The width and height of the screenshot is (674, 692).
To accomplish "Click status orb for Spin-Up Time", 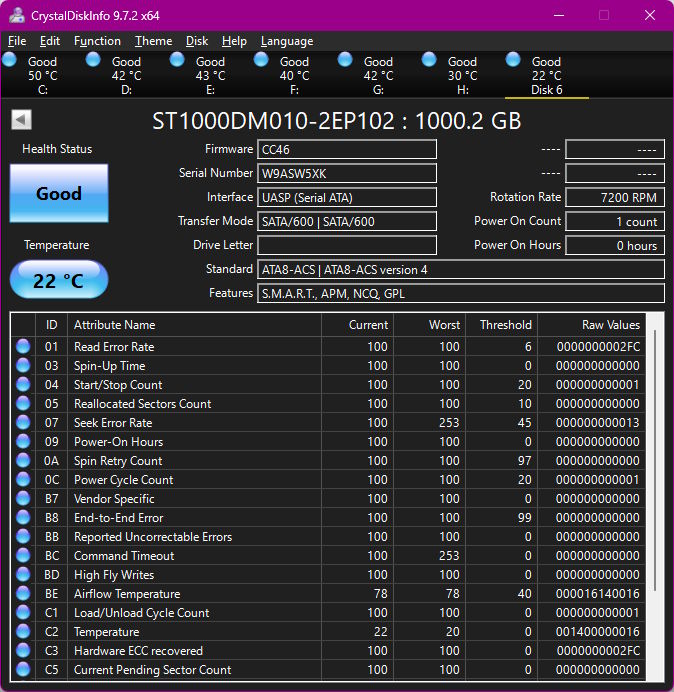I will (x=23, y=365).
